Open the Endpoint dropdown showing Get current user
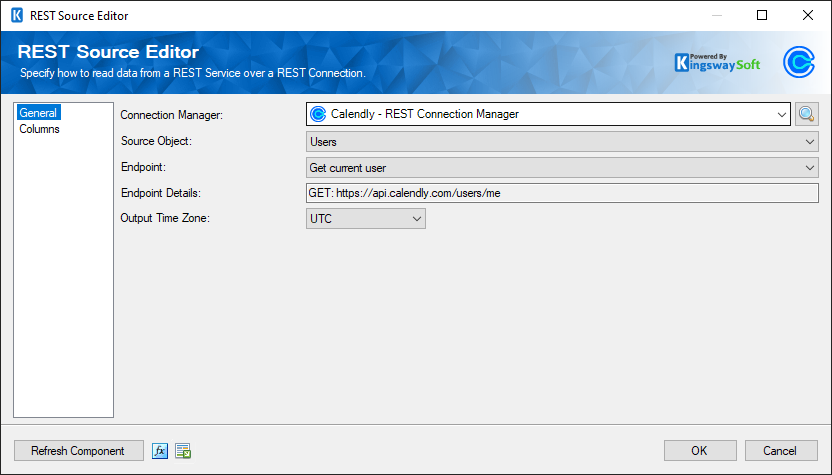 [562, 168]
